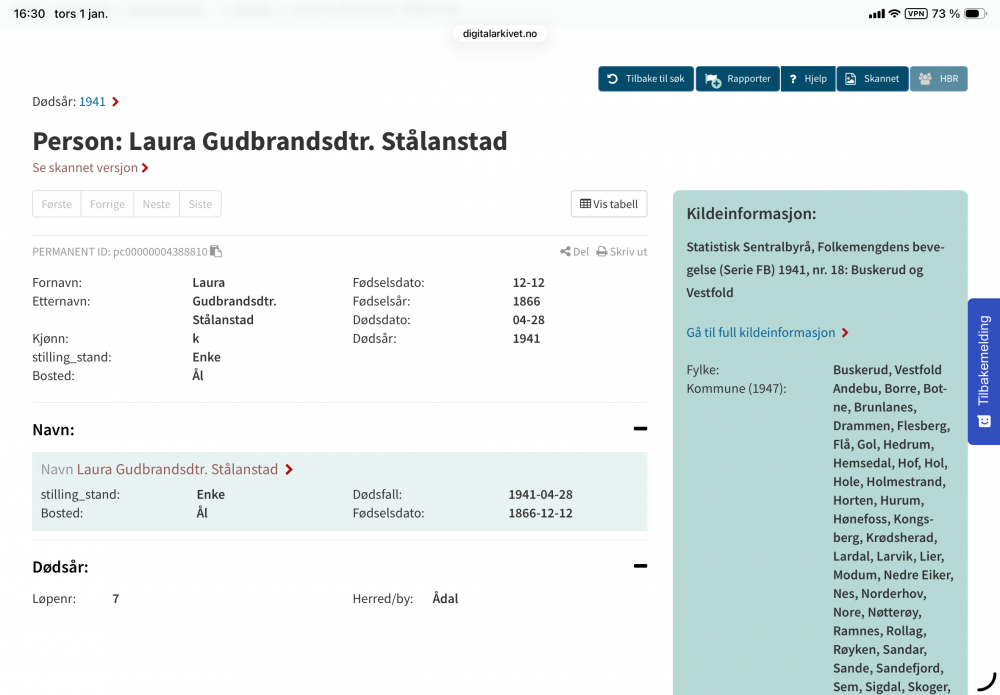Jump to the Siste record
The width and height of the screenshot is (1000, 695).
pyautogui.click(x=200, y=204)
